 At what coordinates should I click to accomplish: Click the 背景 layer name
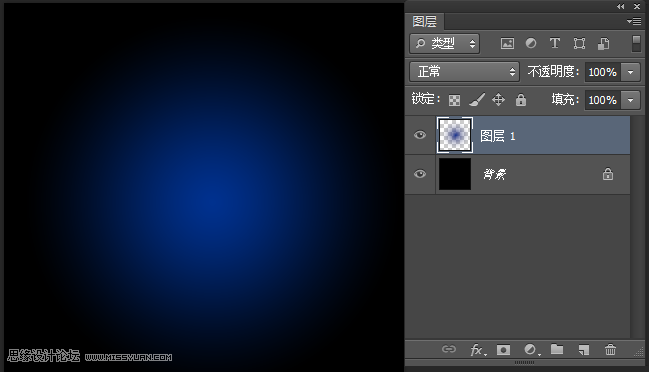click(495, 174)
